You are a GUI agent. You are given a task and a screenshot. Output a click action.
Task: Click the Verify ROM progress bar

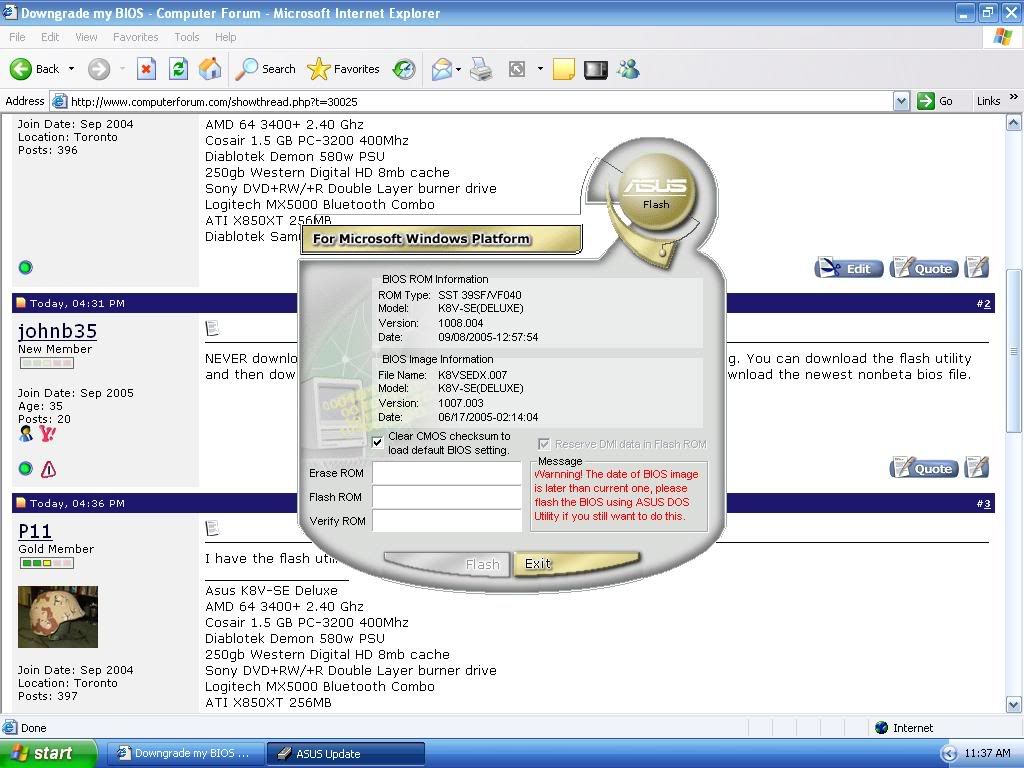(447, 520)
